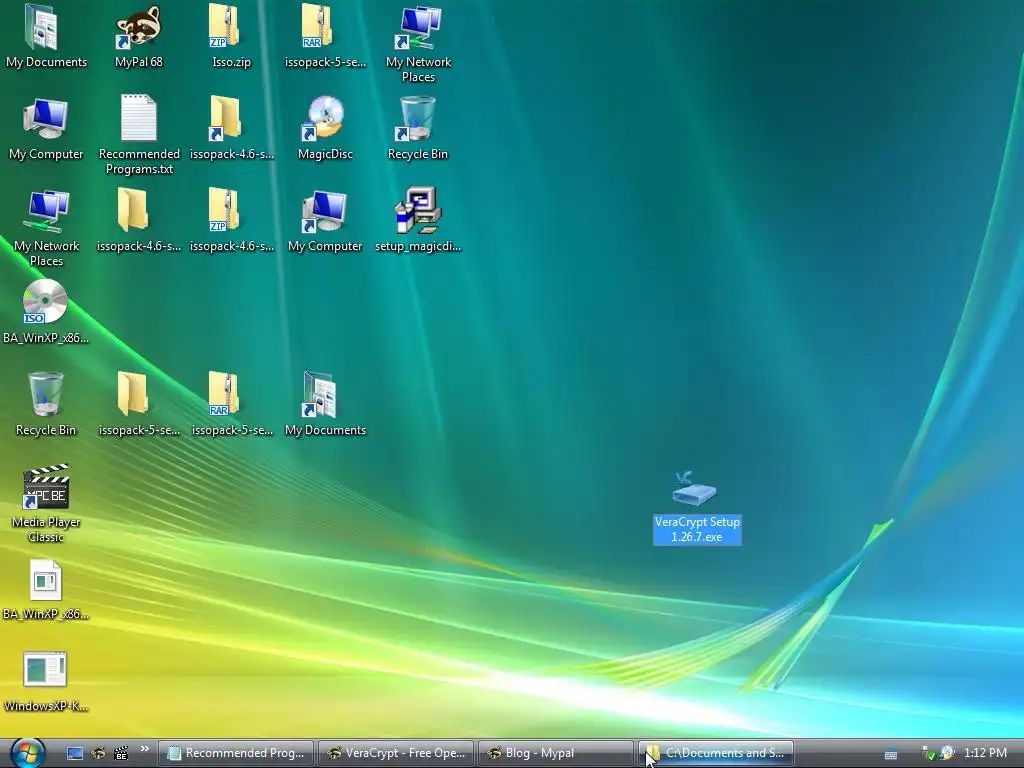Select My Network Places icon without shortcut arrow
Image resolution: width=1024 pixels, height=768 pixels.
pyautogui.click(x=46, y=229)
